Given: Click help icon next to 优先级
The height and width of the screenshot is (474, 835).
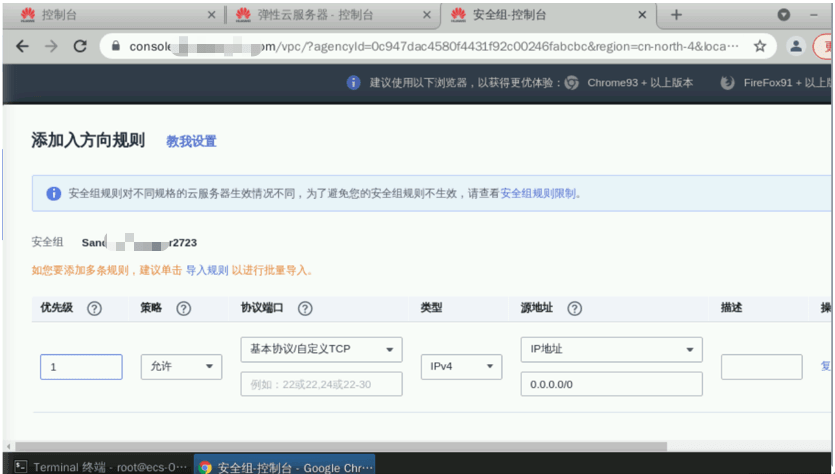Looking at the screenshot, I should point(95,309).
